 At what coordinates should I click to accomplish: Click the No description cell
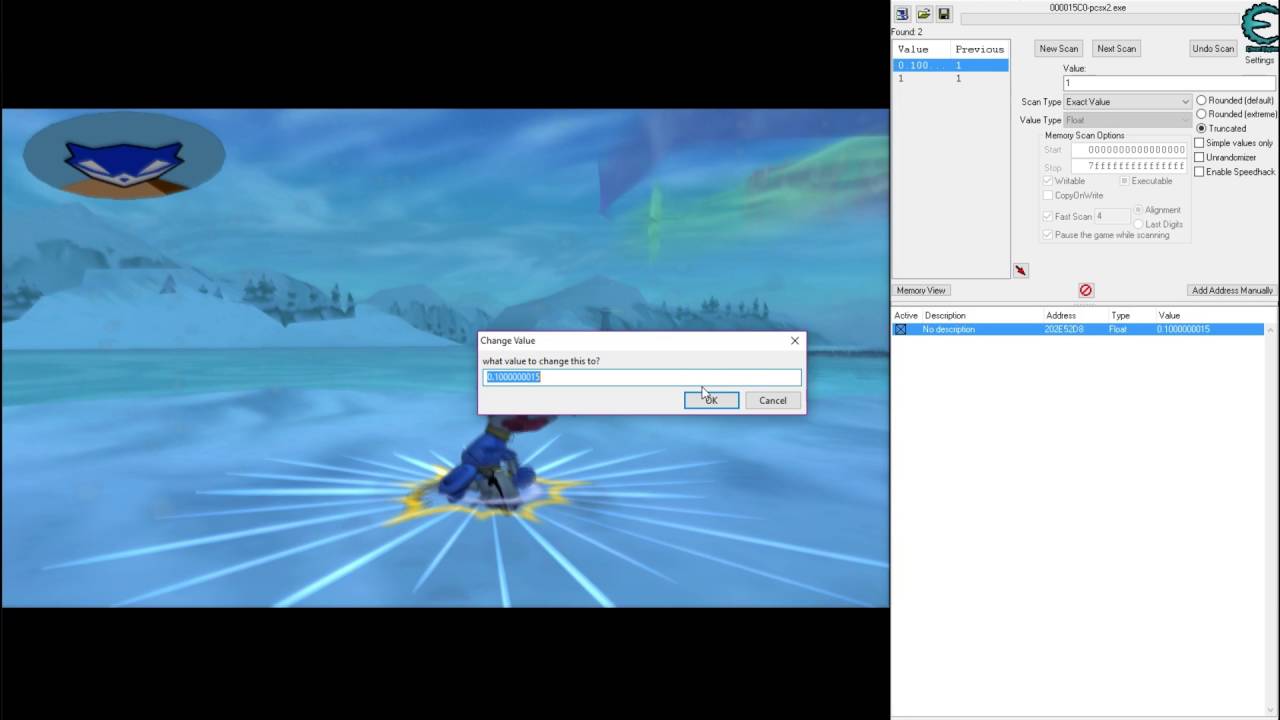point(948,329)
